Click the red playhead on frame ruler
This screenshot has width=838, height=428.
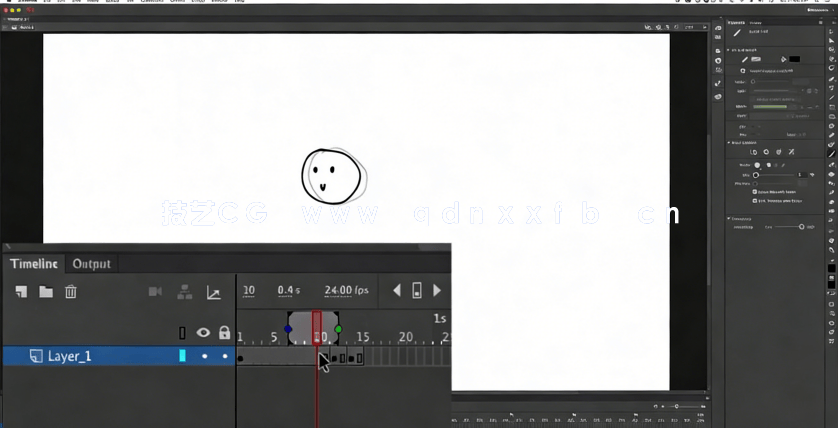[x=317, y=327]
